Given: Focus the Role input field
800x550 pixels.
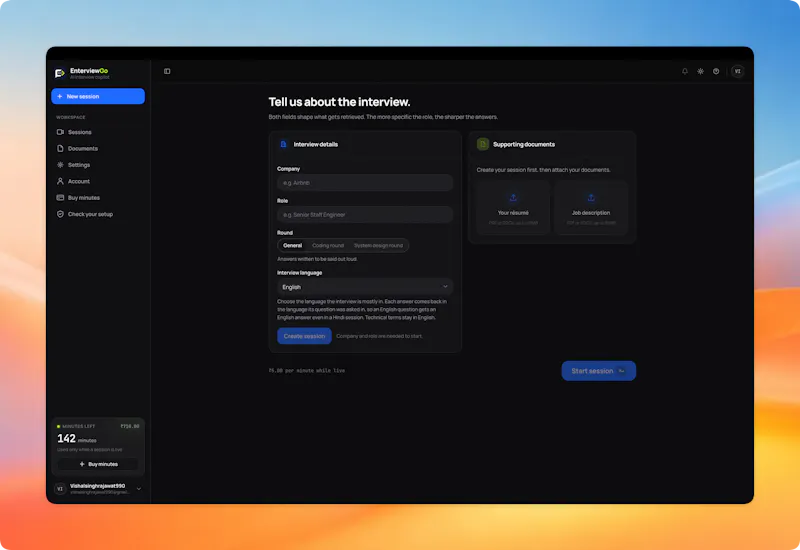Looking at the screenshot, I should pyautogui.click(x=365, y=215).
